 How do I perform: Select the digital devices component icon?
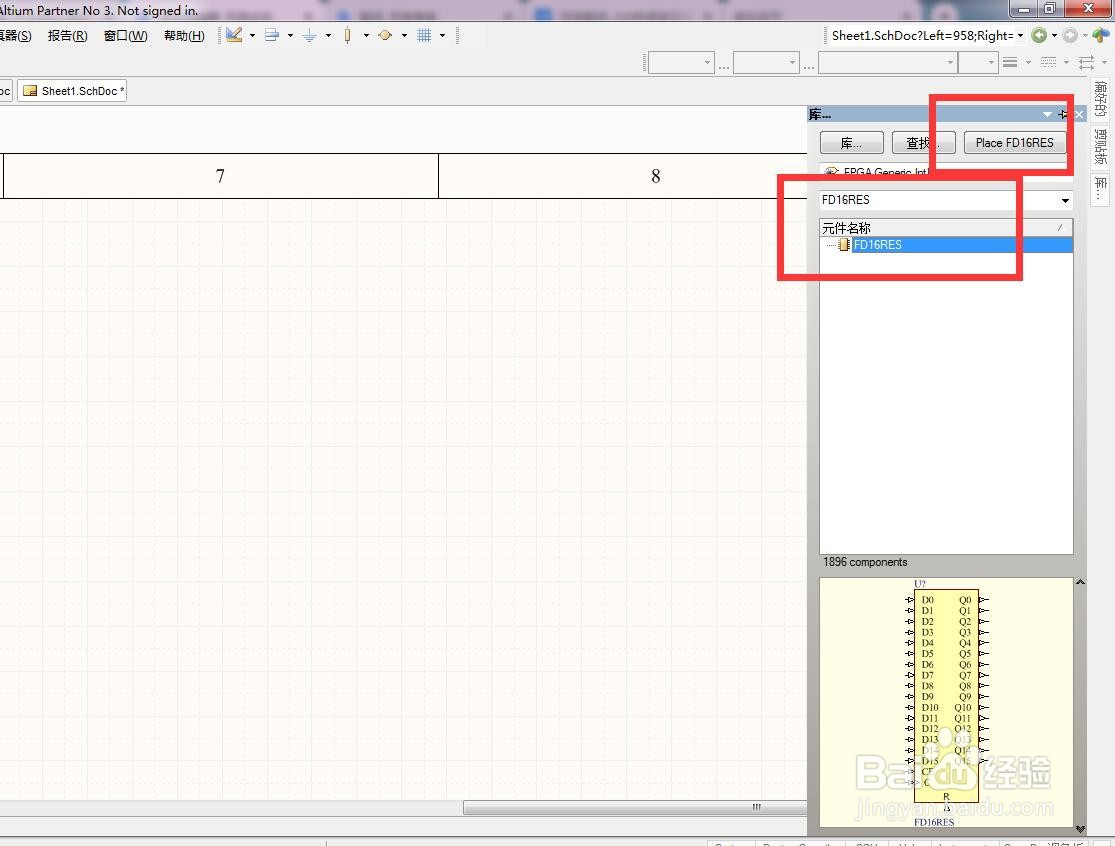347,35
